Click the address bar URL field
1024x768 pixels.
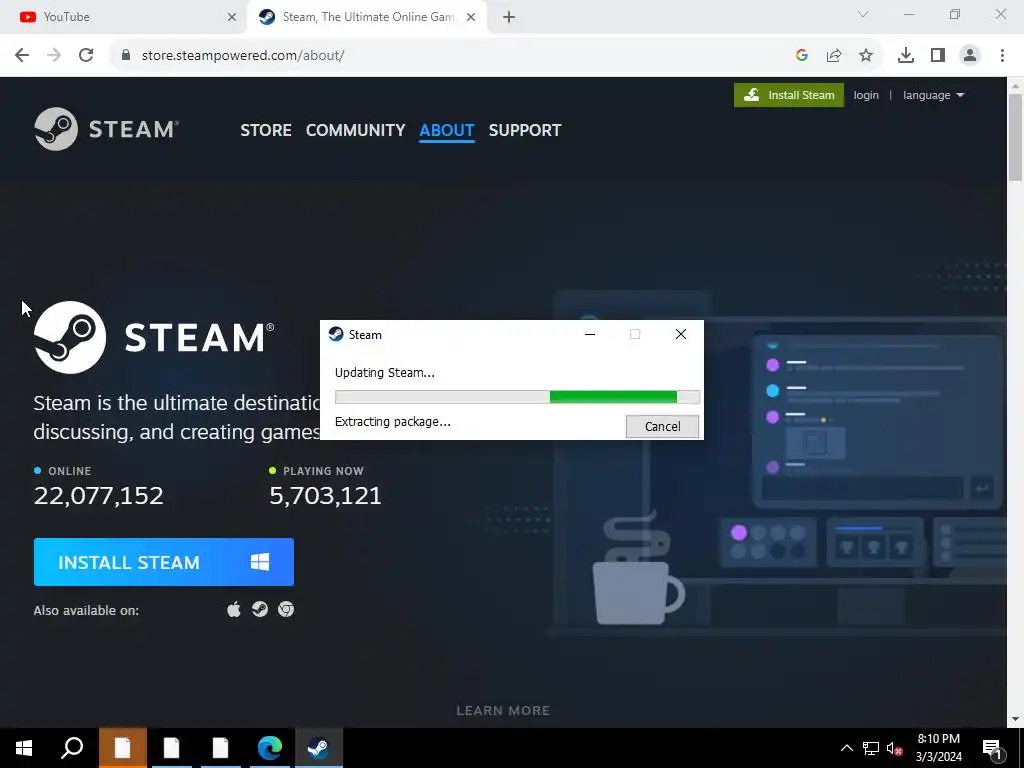coord(457,56)
